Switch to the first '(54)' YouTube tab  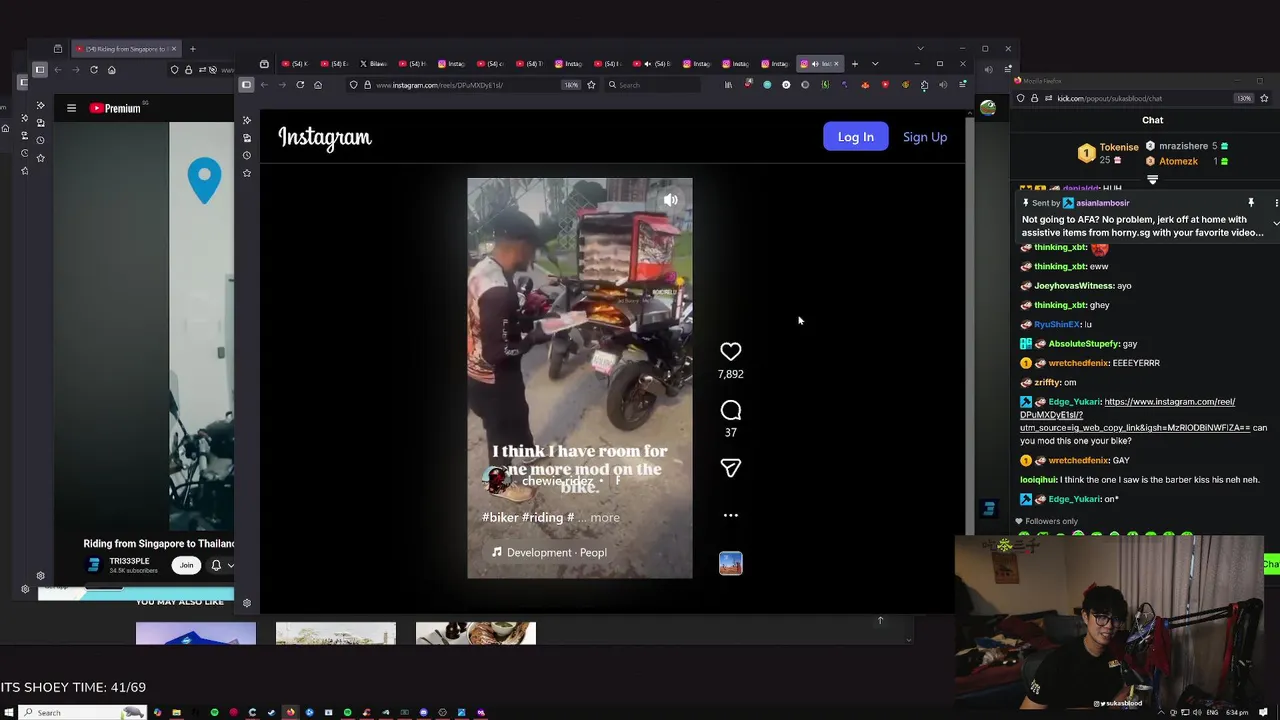click(296, 64)
